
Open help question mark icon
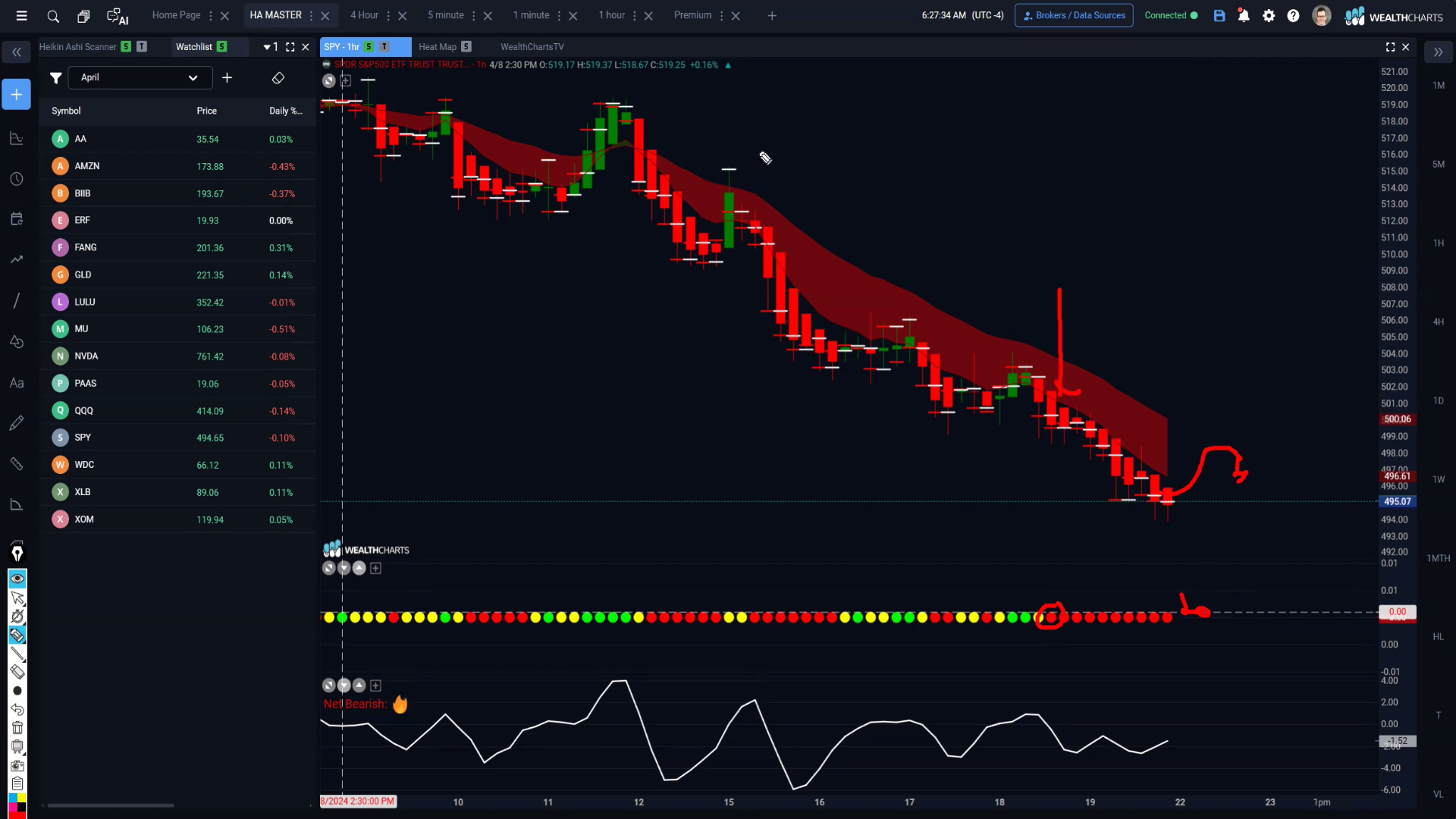[x=1293, y=15]
